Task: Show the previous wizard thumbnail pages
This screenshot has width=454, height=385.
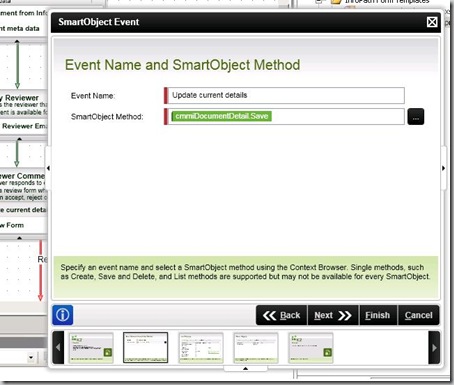Action: tap(58, 348)
